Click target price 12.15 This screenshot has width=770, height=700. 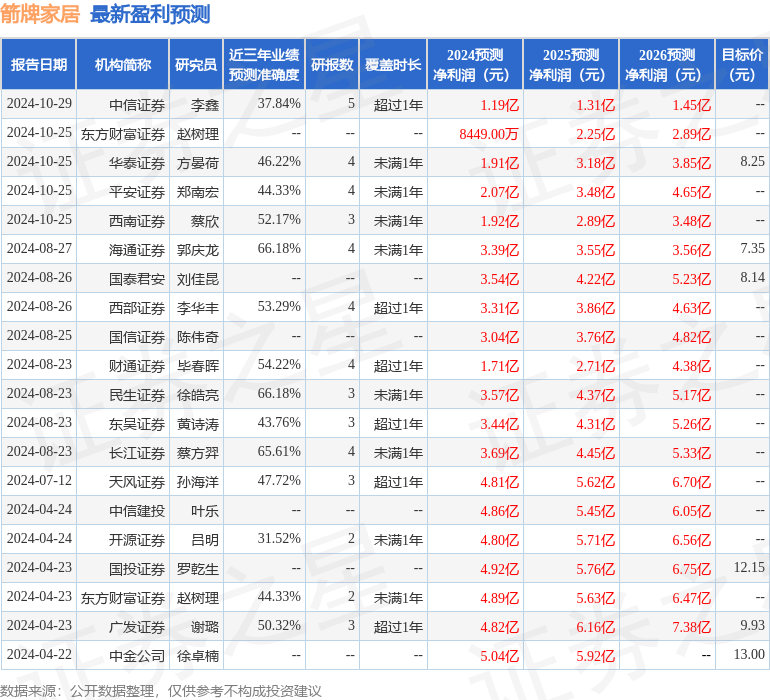point(749,567)
